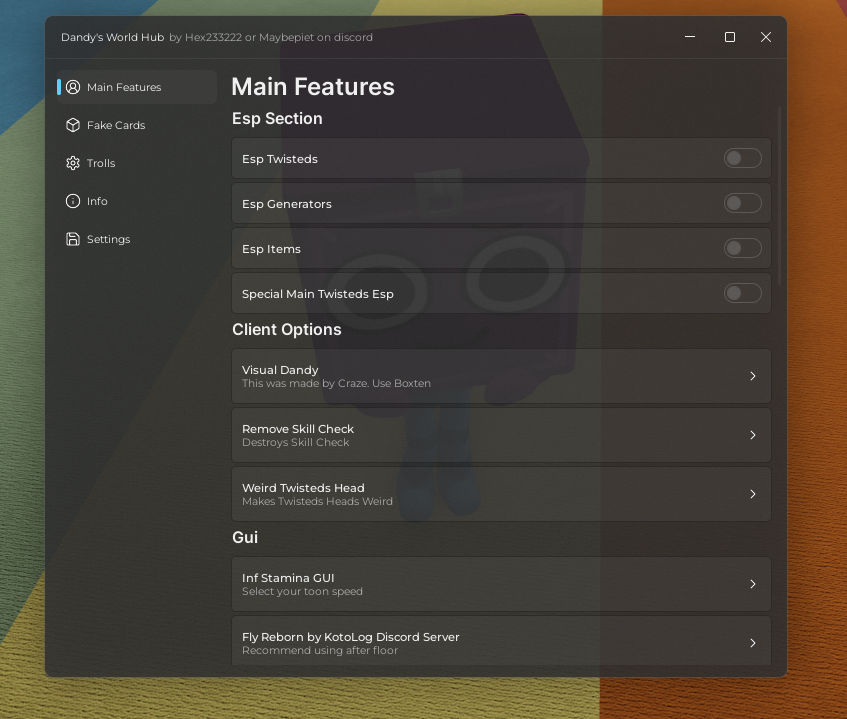Select the Info tab
The height and width of the screenshot is (719, 847).
point(137,201)
